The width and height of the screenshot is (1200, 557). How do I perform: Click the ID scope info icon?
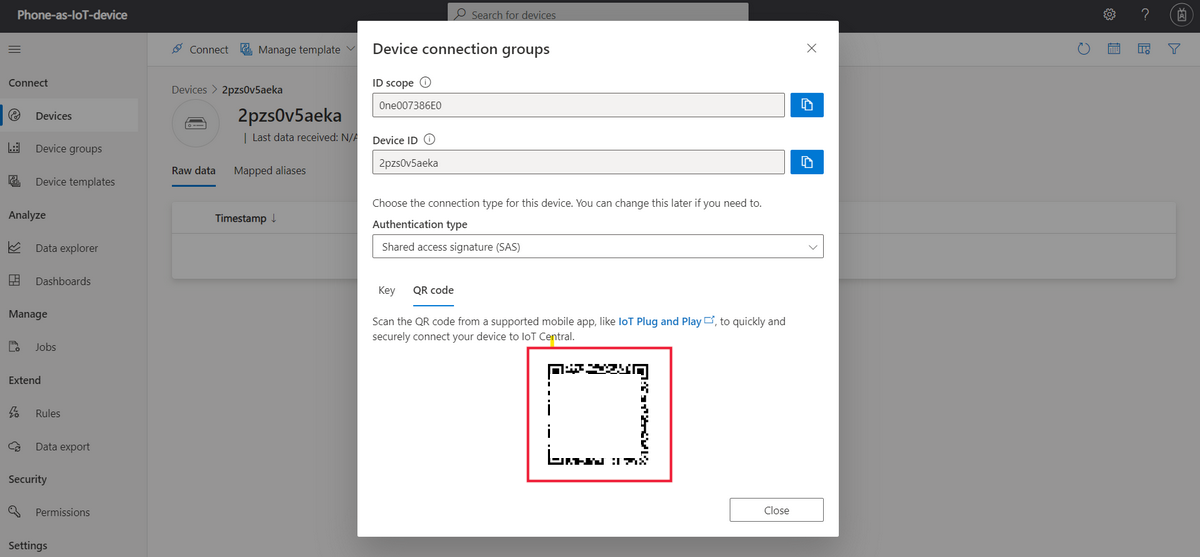pos(425,82)
